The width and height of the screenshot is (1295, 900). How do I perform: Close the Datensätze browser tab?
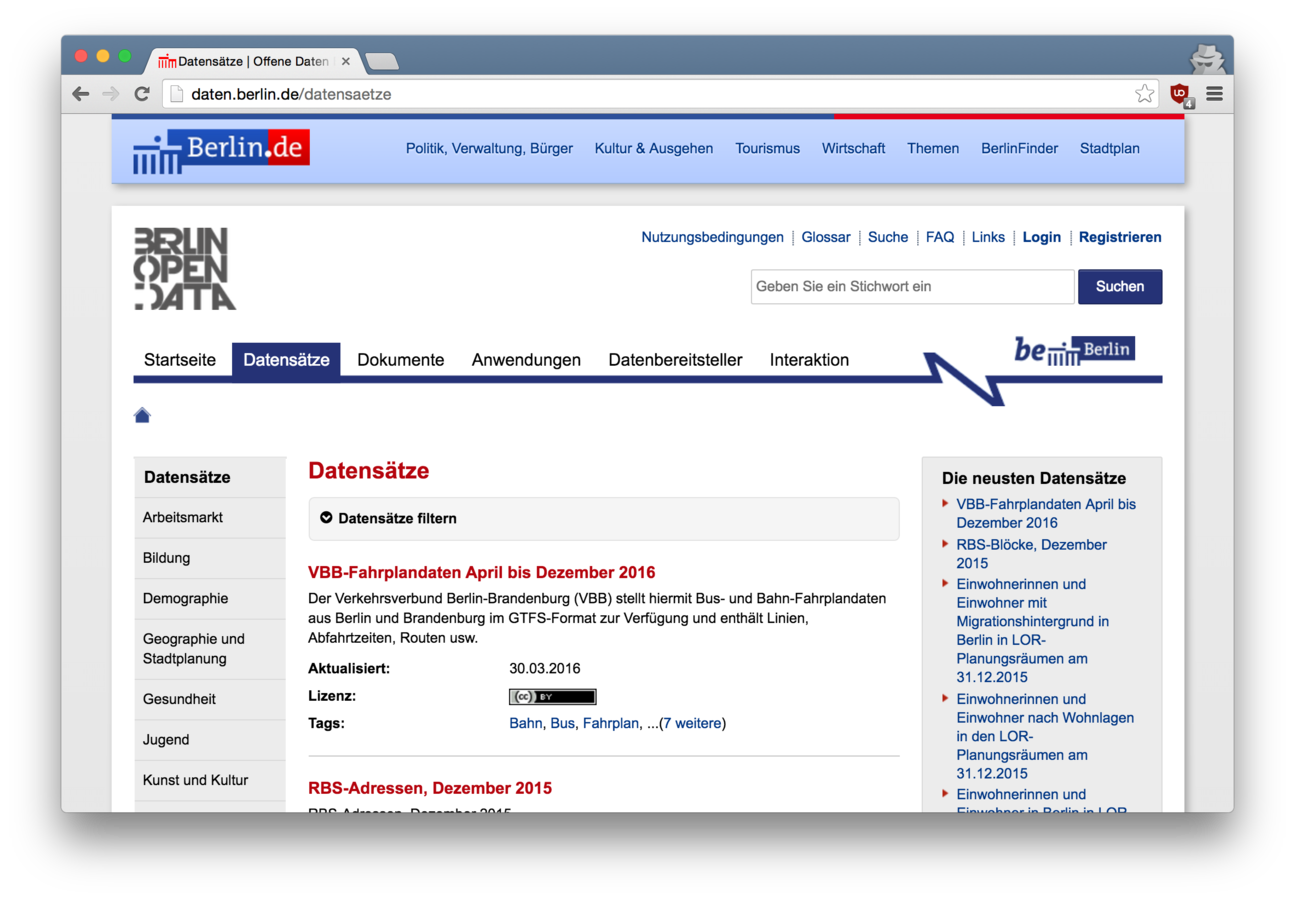click(346, 61)
